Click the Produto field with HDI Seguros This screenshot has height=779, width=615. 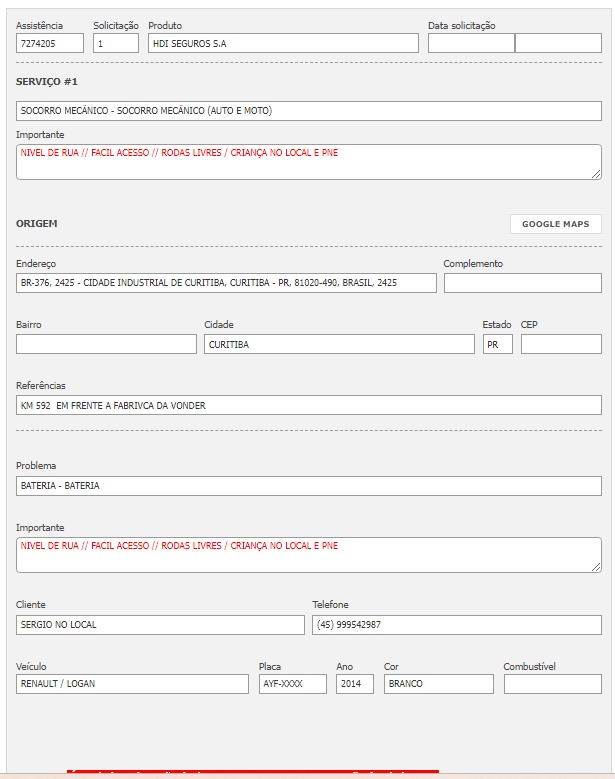click(x=283, y=43)
